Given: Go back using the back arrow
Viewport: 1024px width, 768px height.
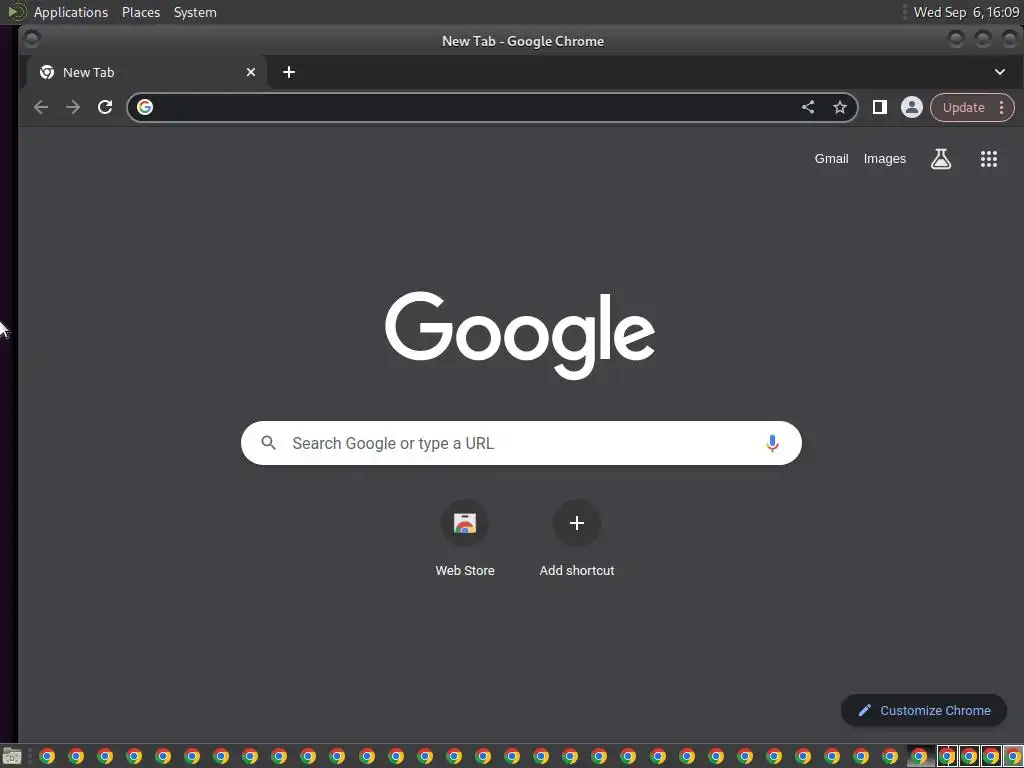Looking at the screenshot, I should (x=41, y=107).
